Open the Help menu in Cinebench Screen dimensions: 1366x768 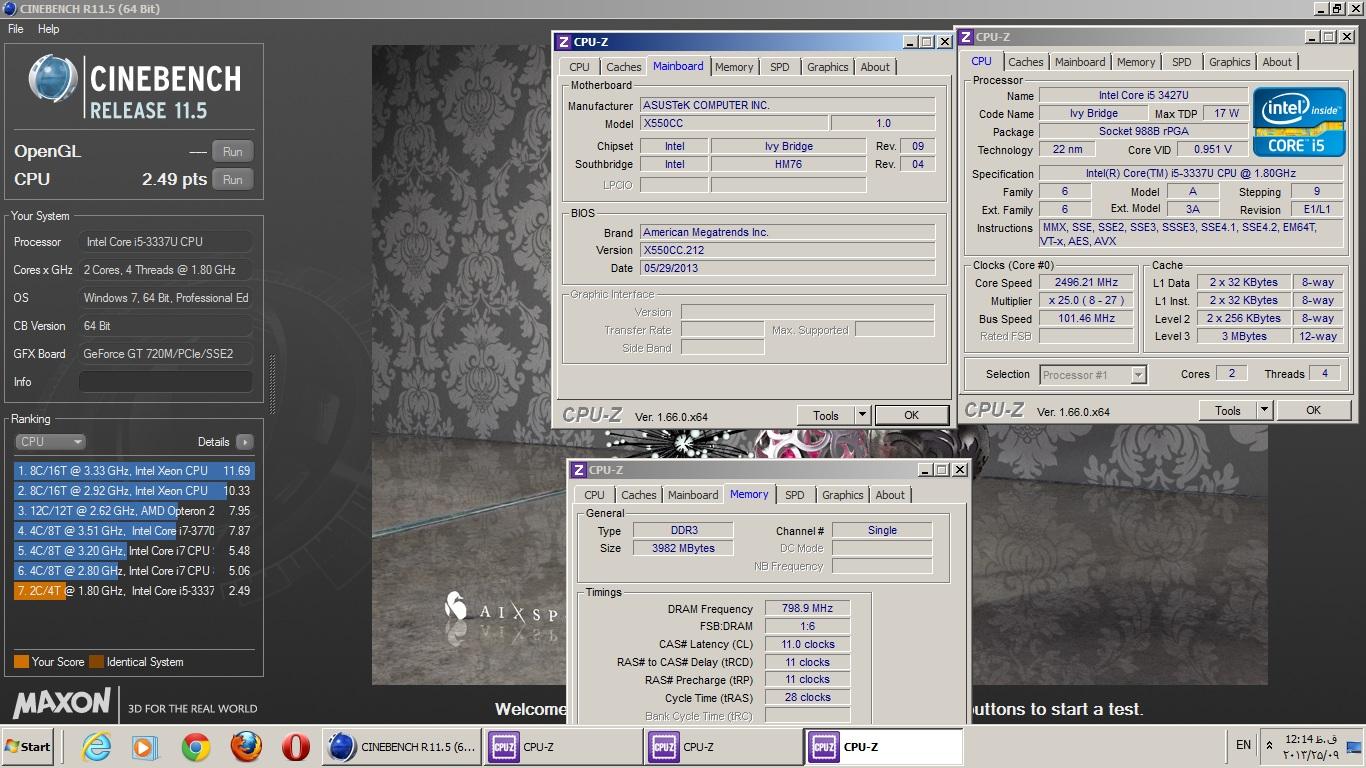coord(48,29)
